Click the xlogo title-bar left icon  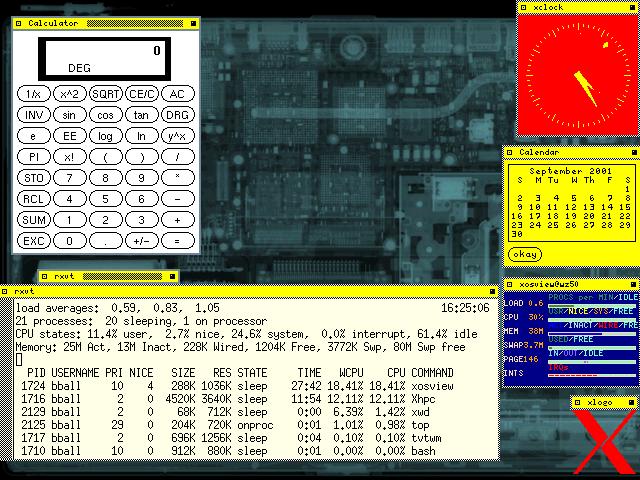tap(577, 402)
